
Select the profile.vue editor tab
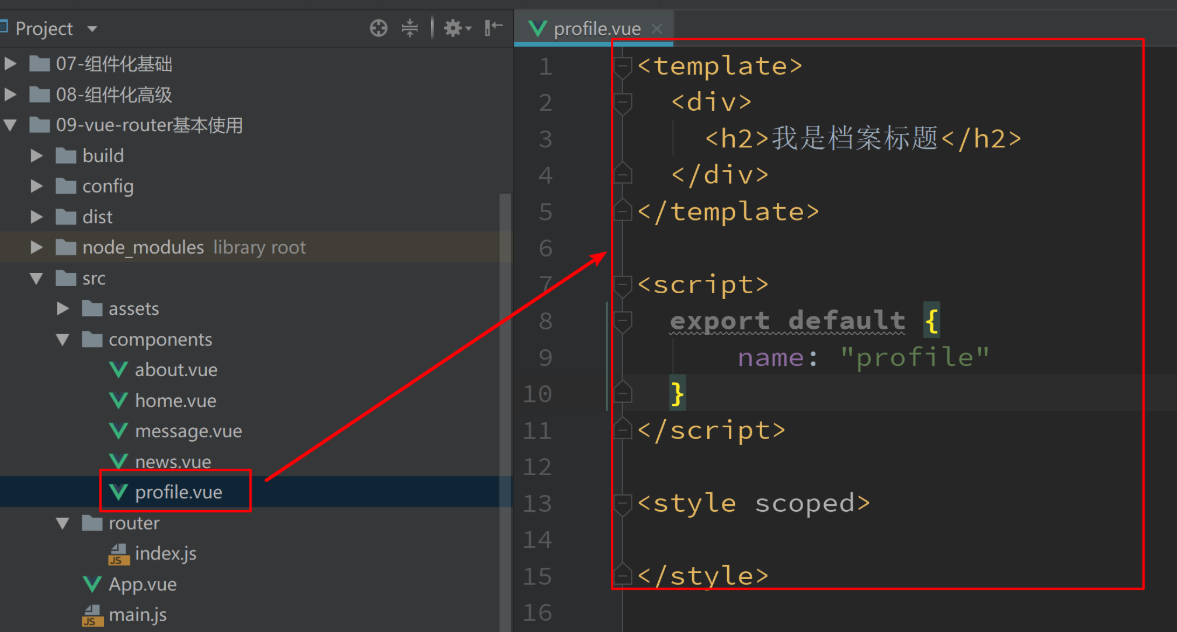[594, 29]
